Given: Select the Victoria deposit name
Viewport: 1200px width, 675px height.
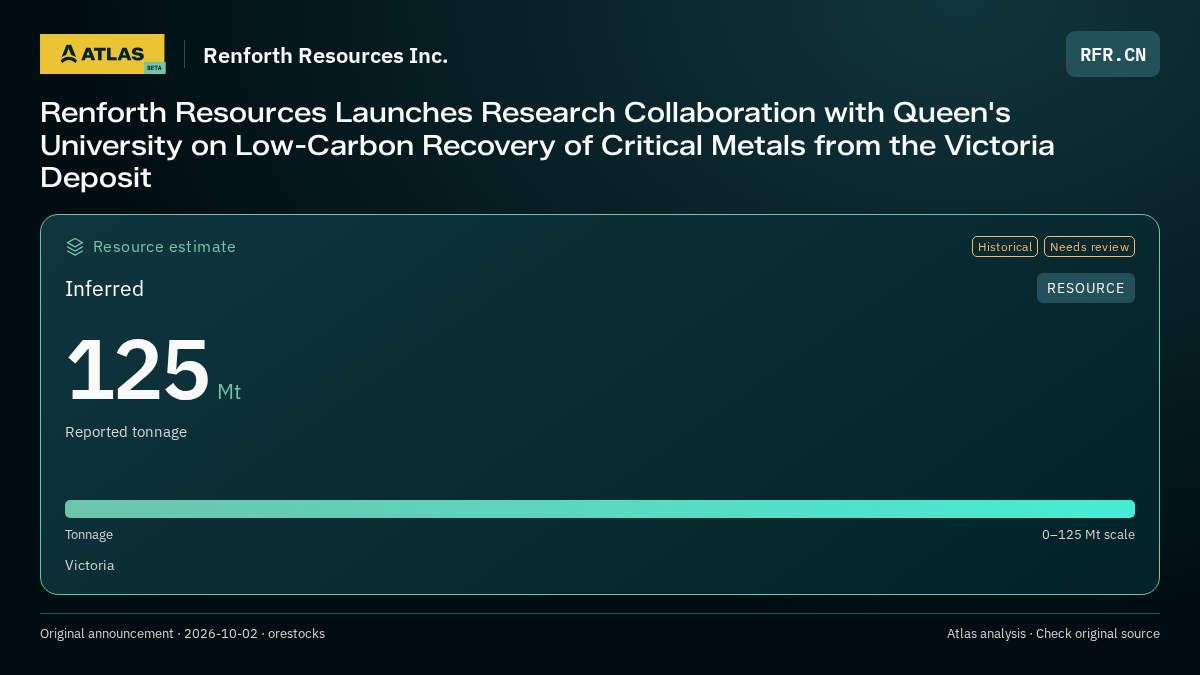Looking at the screenshot, I should (90, 565).
